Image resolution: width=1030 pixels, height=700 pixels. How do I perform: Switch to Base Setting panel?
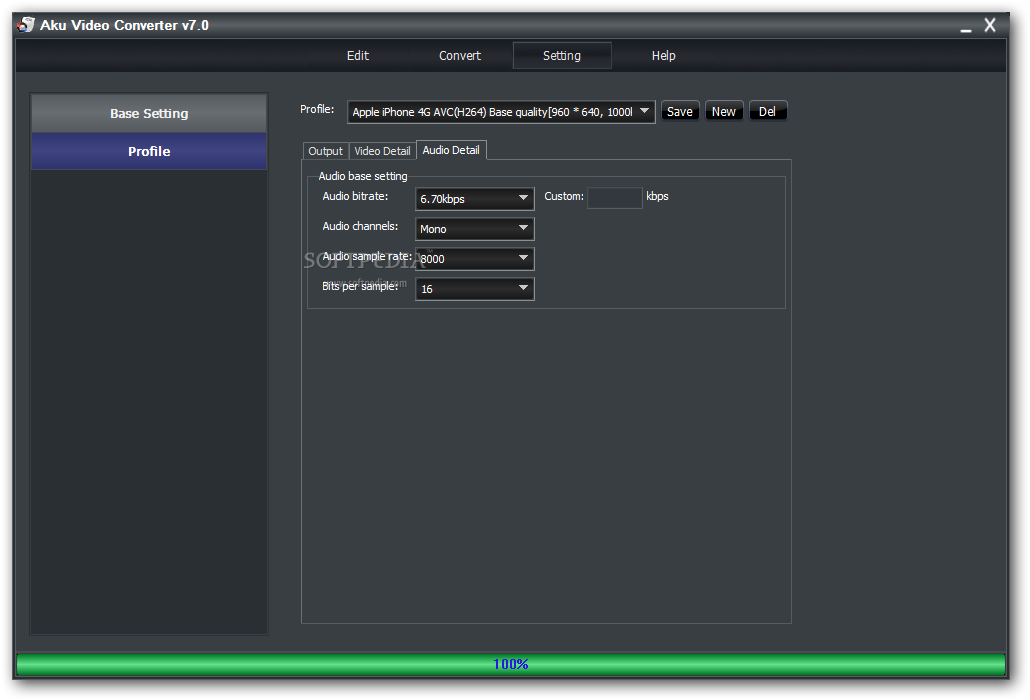coord(149,114)
